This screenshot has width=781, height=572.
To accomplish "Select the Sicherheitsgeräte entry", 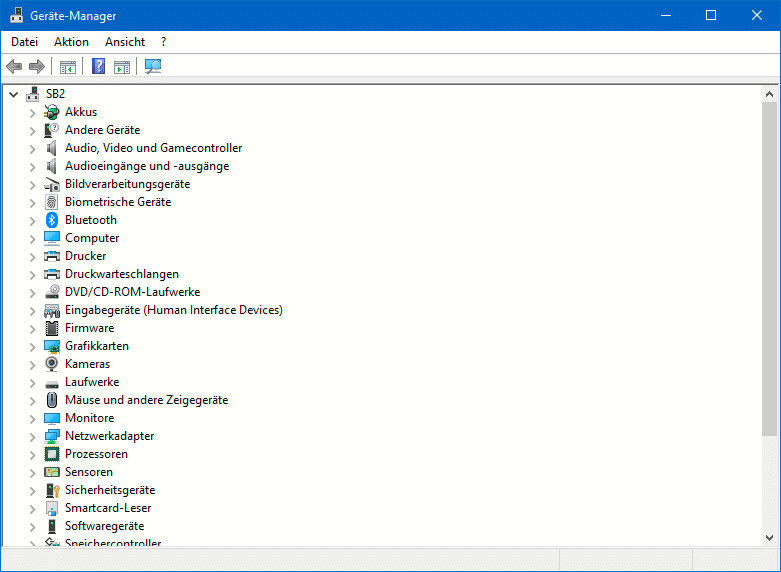I will pos(110,490).
